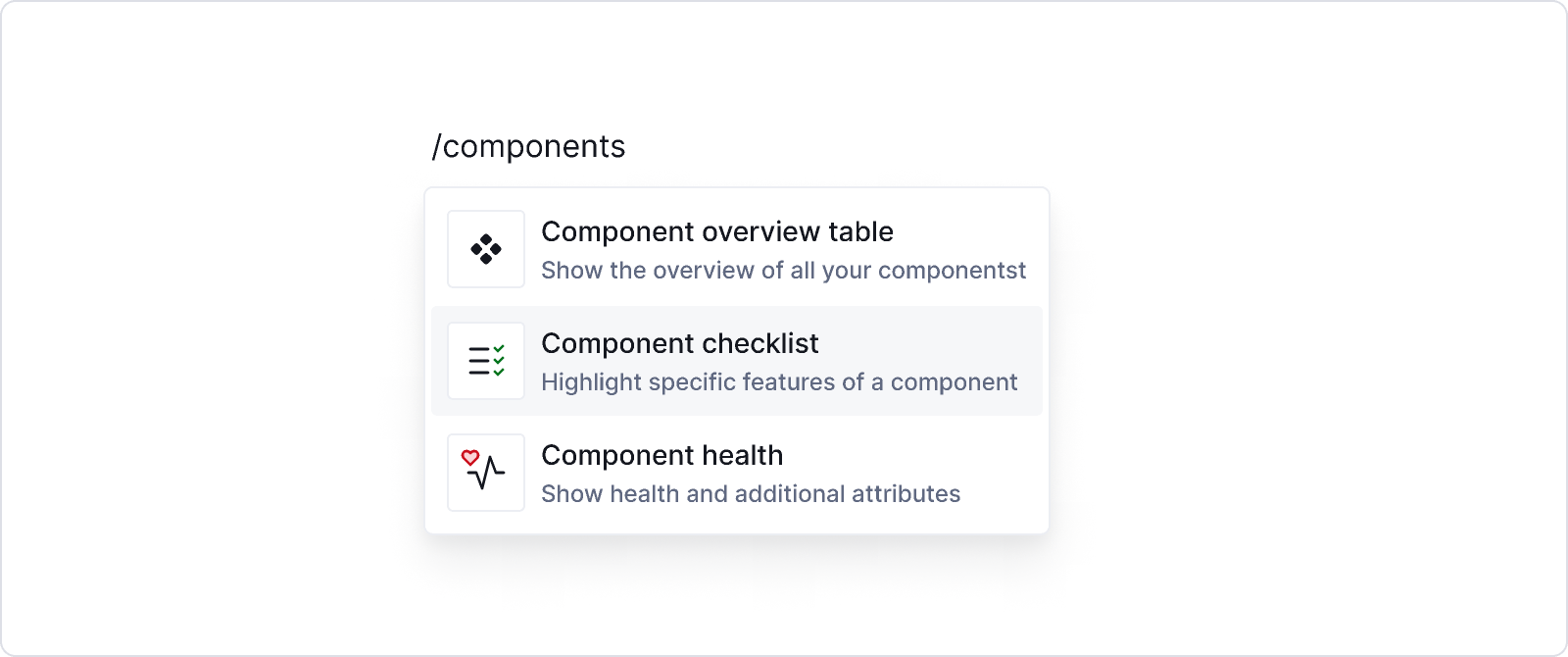Place cursor after the word "components" in input
Screen dimensions: 1568x657
(626, 146)
